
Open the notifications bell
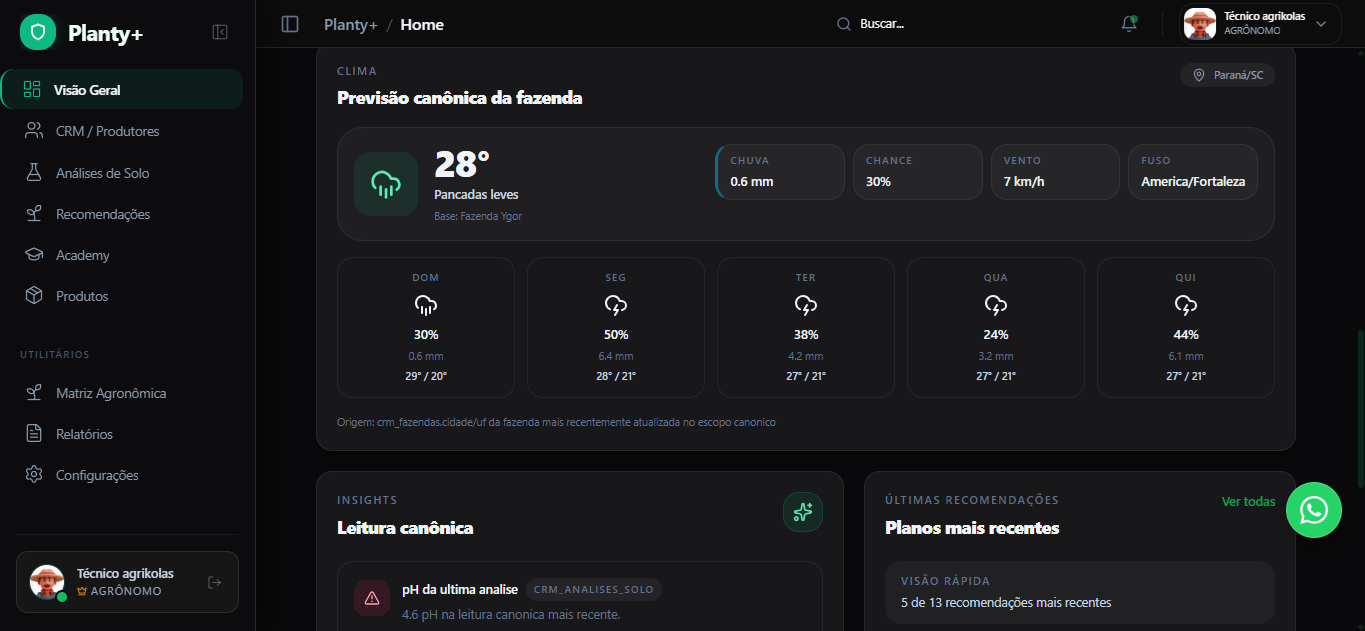[1129, 24]
